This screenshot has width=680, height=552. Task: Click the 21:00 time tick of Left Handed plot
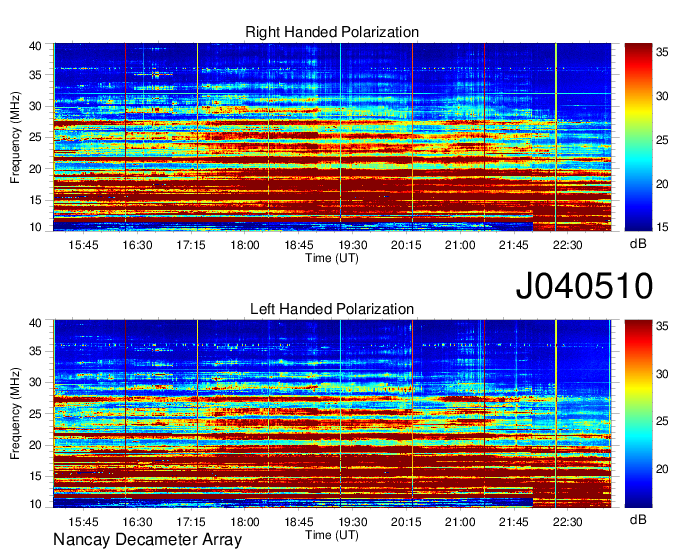pyautogui.click(x=460, y=522)
